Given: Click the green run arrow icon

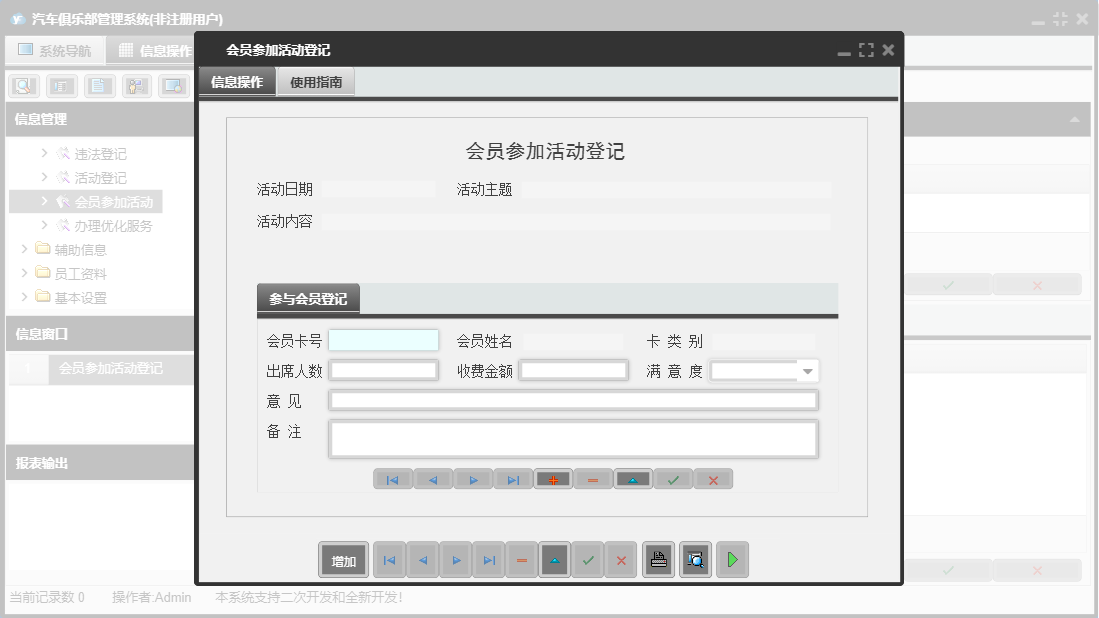Looking at the screenshot, I should [732, 560].
